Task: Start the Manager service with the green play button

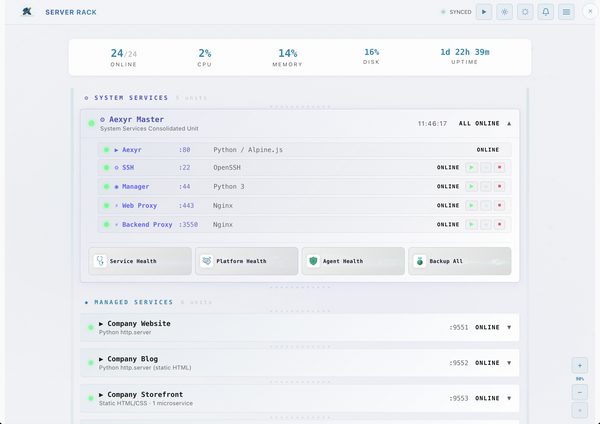Action: 471,186
